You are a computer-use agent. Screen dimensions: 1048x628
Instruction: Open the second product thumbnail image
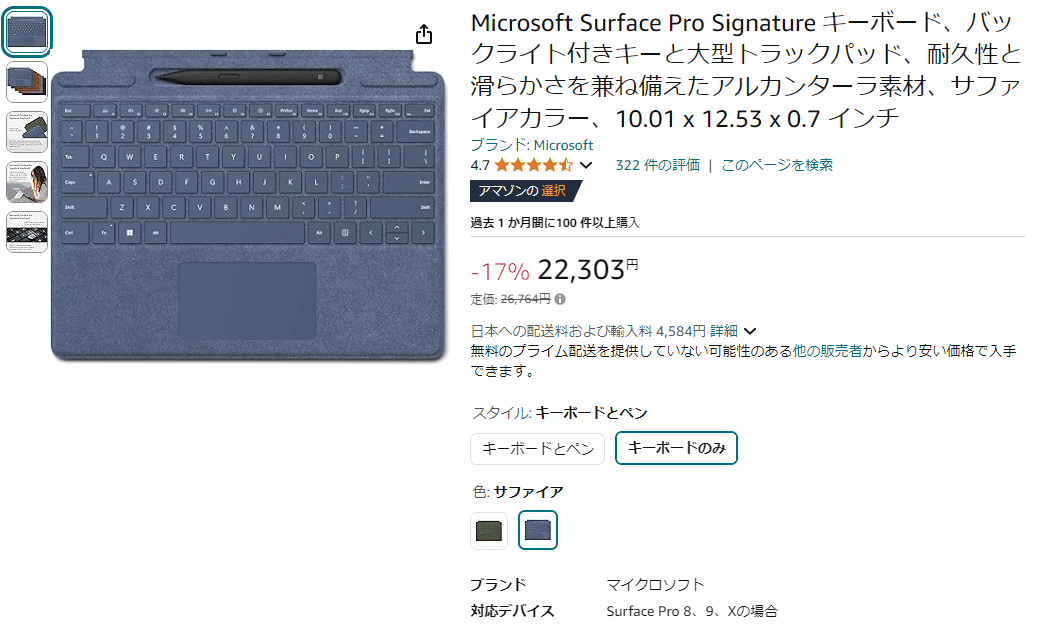pyautogui.click(x=26, y=81)
